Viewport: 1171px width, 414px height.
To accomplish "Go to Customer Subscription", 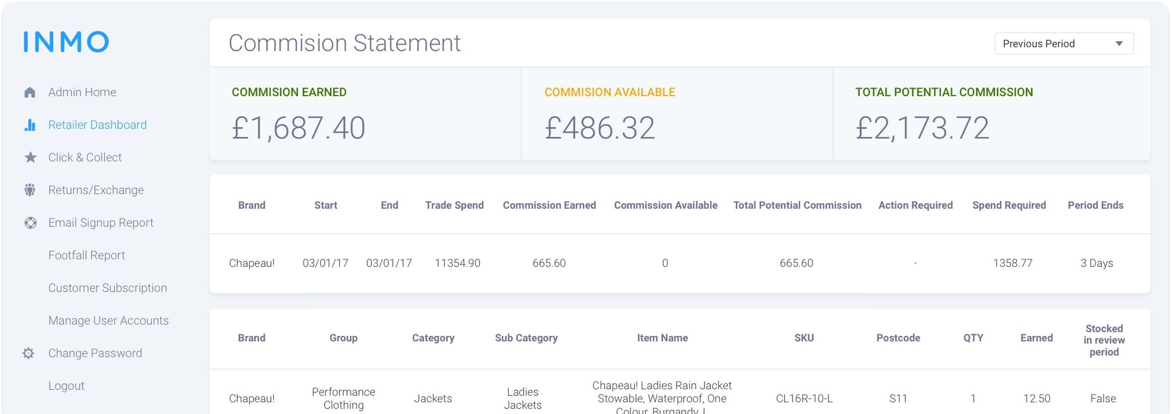I will [107, 288].
